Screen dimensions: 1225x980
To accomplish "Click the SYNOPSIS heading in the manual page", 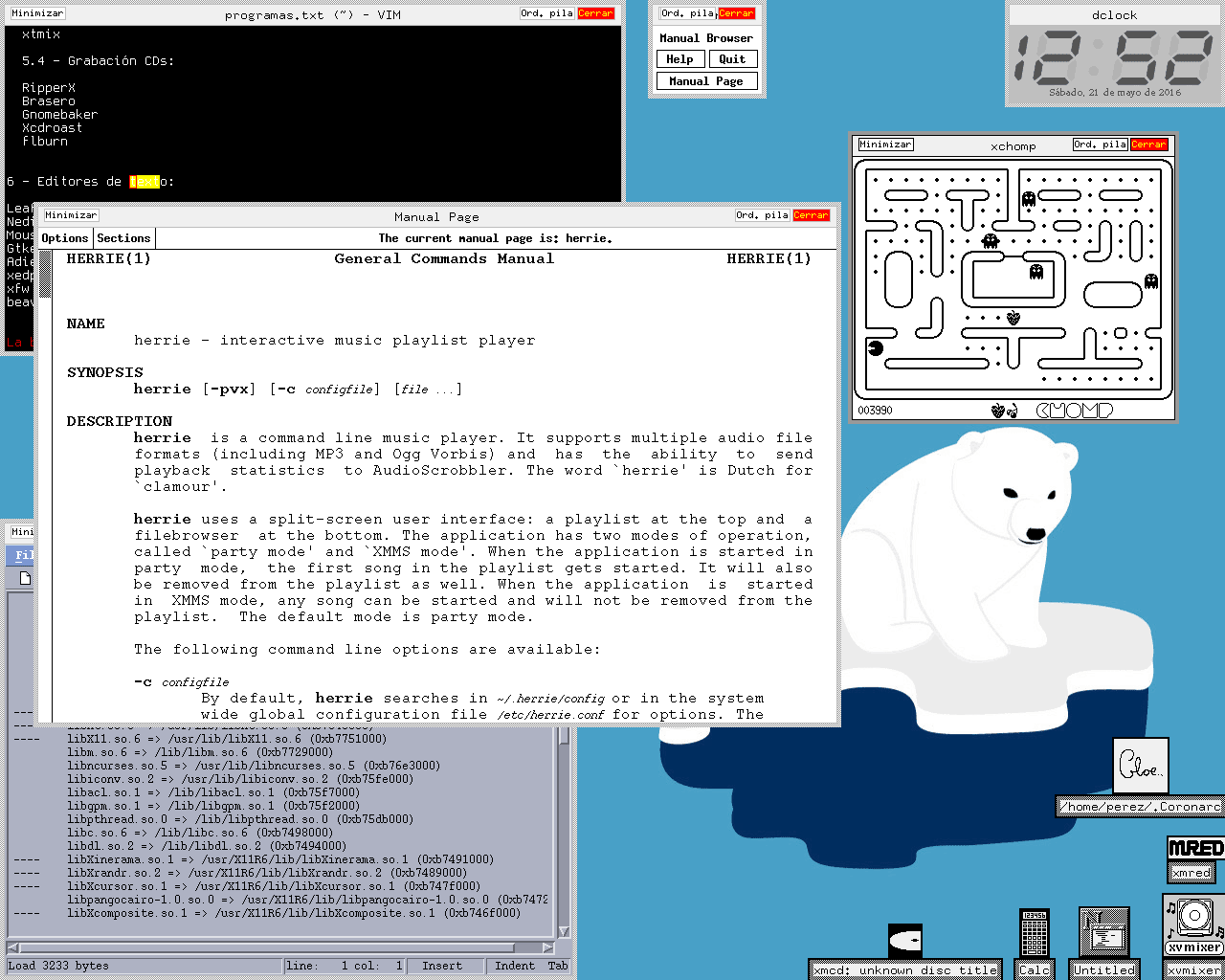I will point(105,372).
